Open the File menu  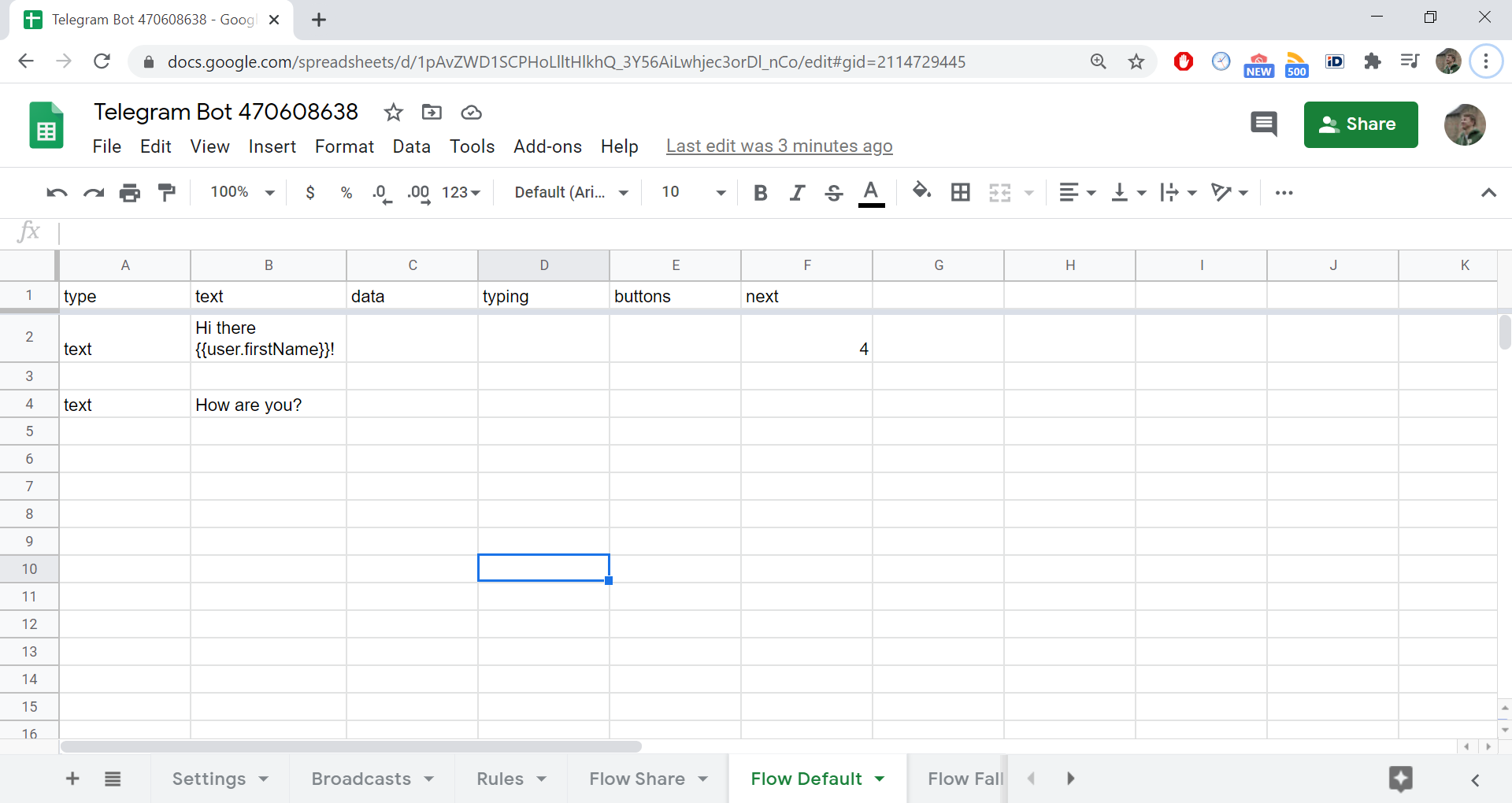point(107,146)
